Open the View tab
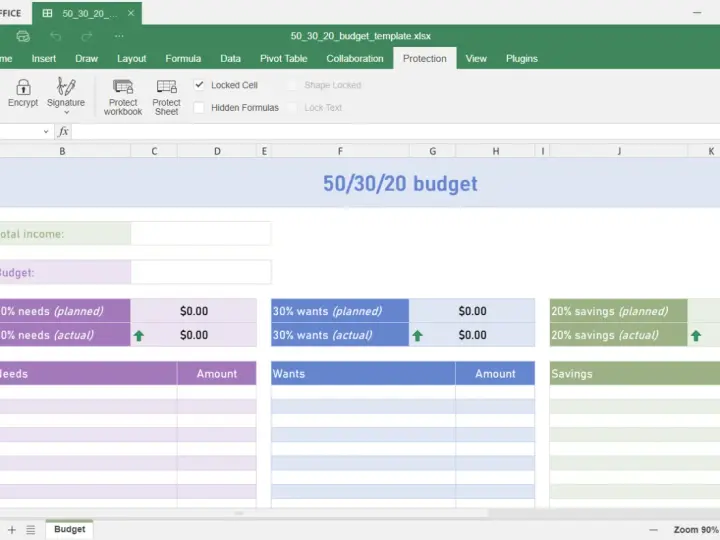 476,58
